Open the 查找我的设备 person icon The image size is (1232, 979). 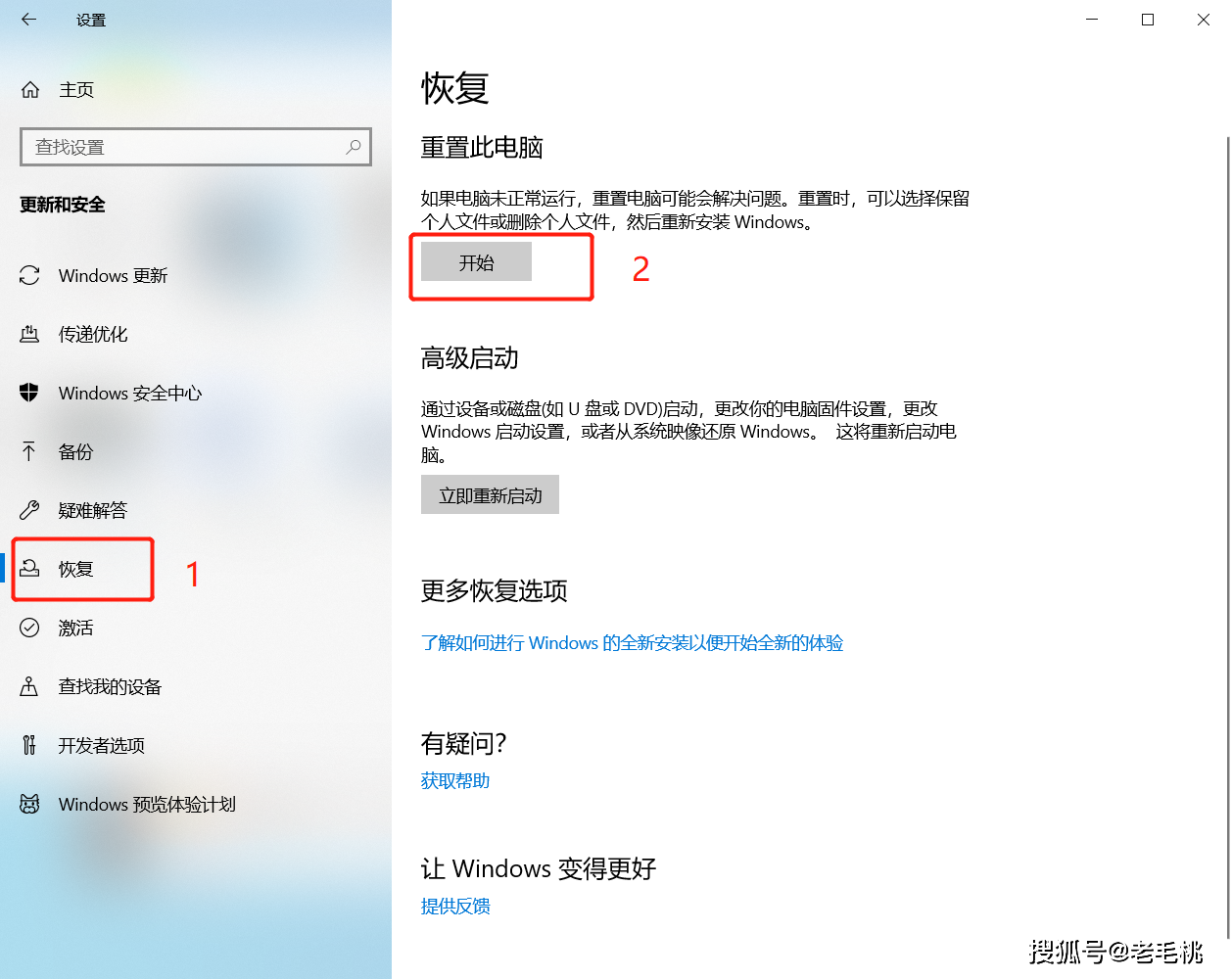click(29, 686)
